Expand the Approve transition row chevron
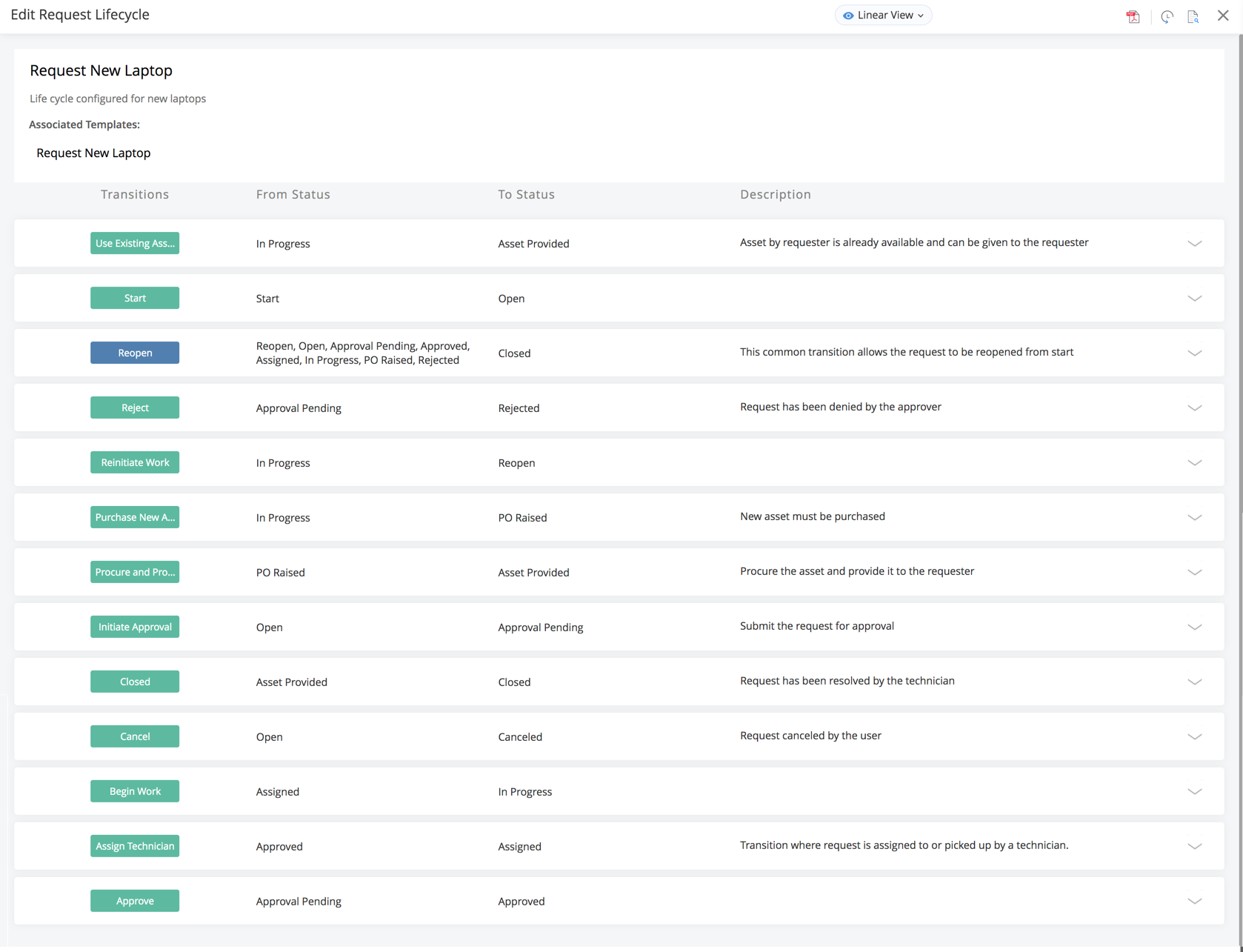1243x952 pixels. click(x=1194, y=901)
